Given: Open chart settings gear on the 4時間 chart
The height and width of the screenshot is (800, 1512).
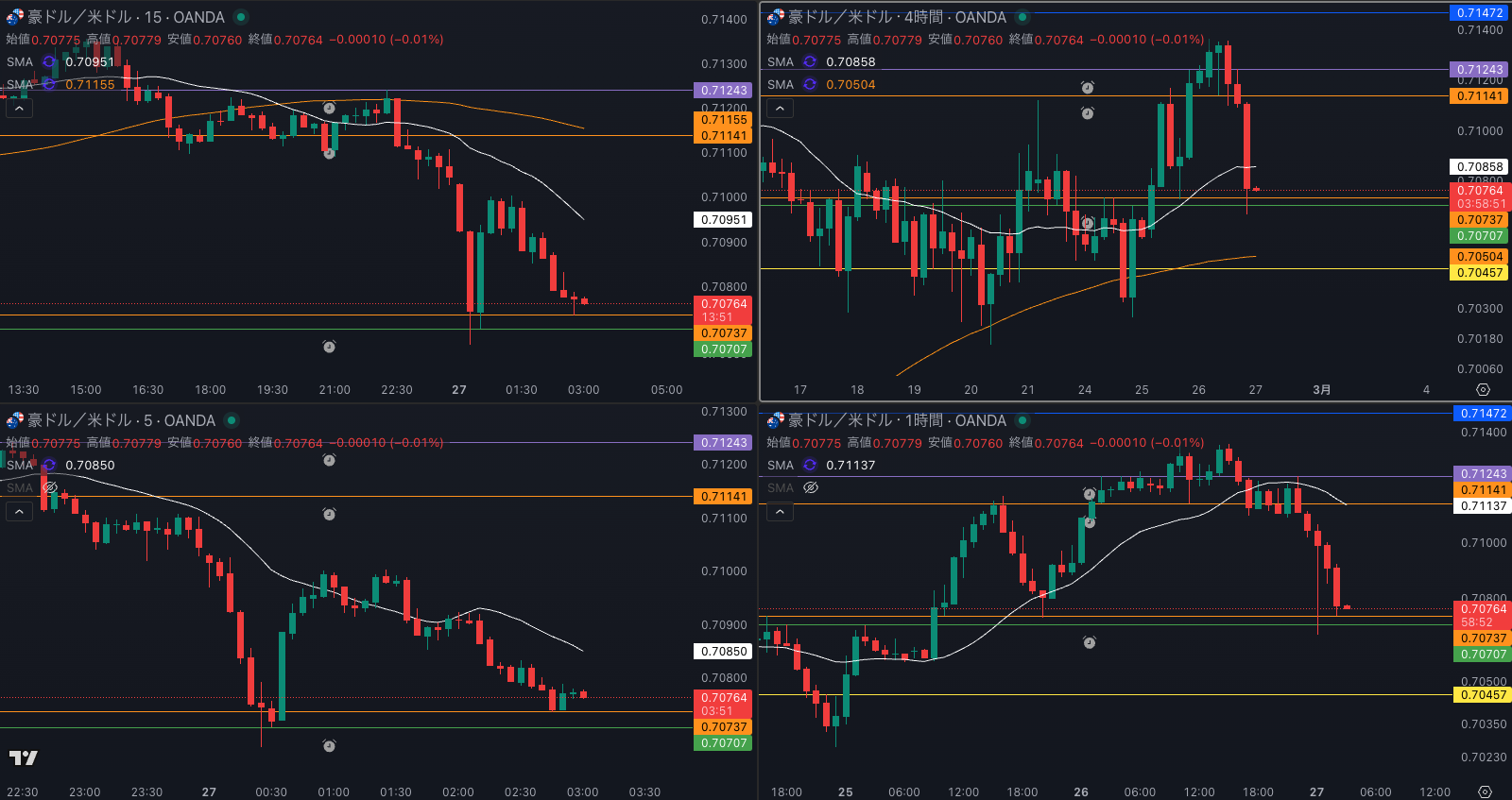Looking at the screenshot, I should point(1483,390).
